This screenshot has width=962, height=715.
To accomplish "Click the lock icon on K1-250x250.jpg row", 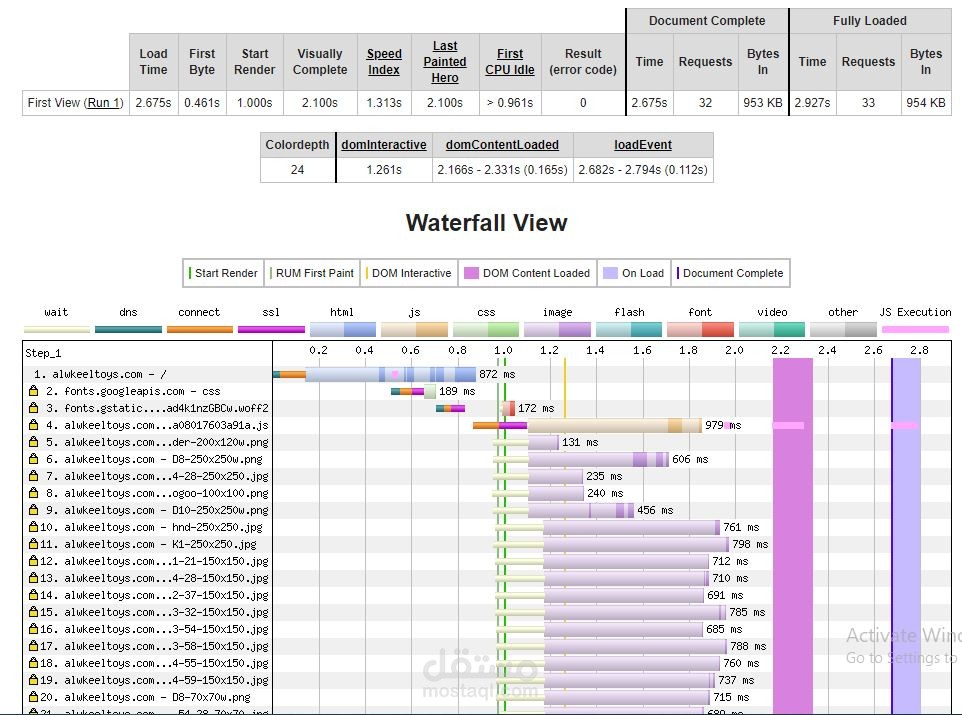I will [33, 544].
